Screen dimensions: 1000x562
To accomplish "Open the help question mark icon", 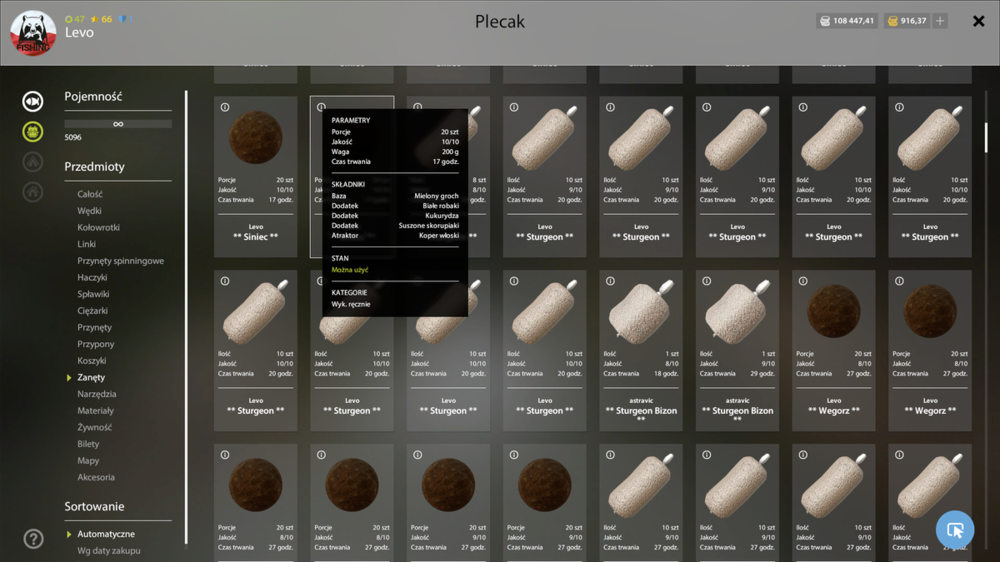I will [33, 539].
